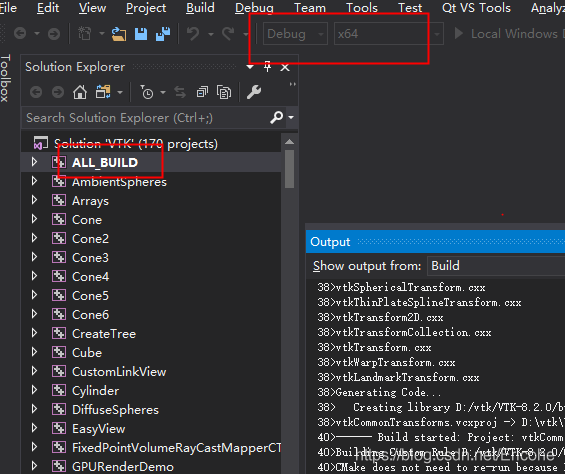
Task: Open the x64 platform dropdown
Action: tap(388, 34)
